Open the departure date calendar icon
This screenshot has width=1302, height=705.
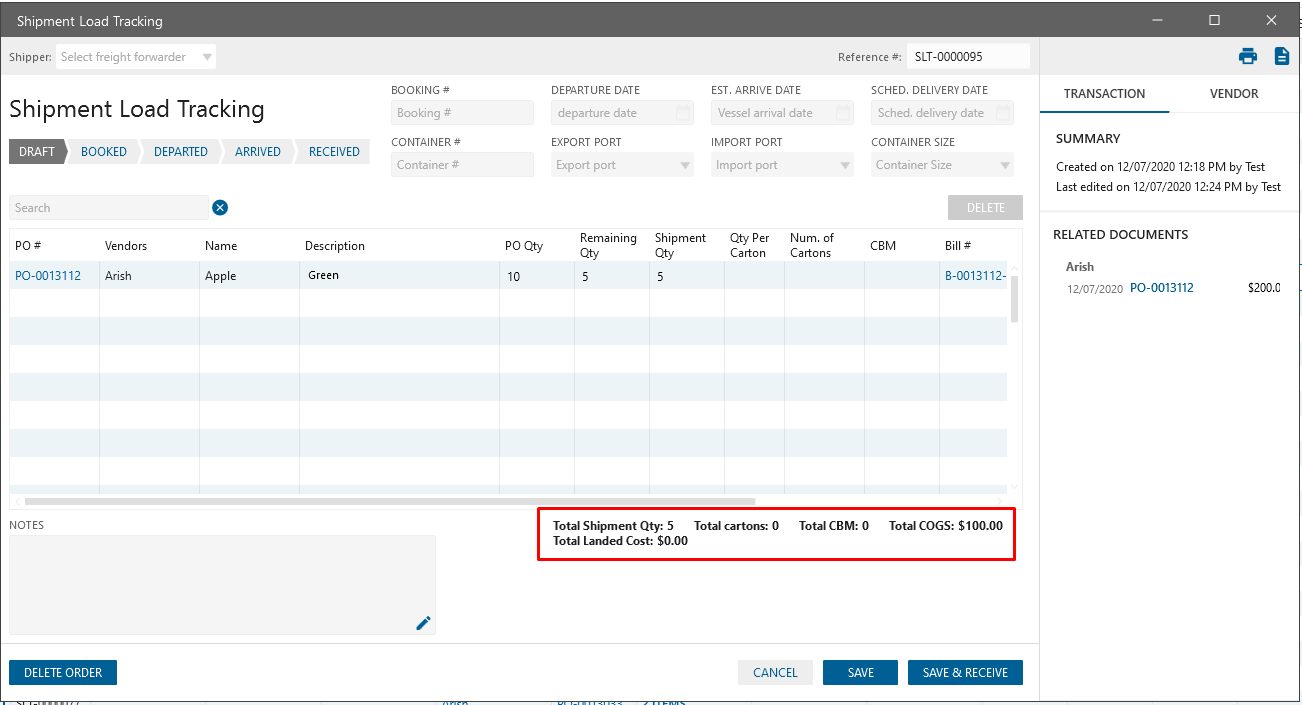click(x=683, y=113)
